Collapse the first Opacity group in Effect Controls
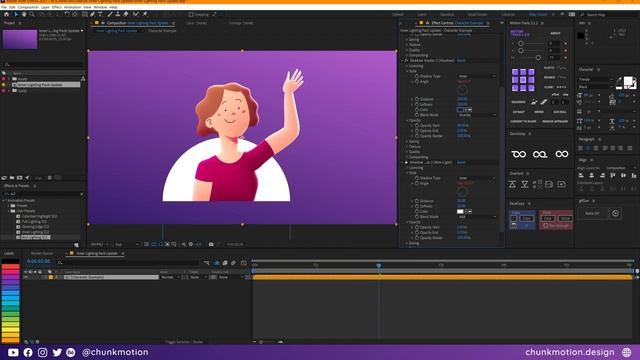Image resolution: width=640 pixels, height=360 pixels. [407, 120]
